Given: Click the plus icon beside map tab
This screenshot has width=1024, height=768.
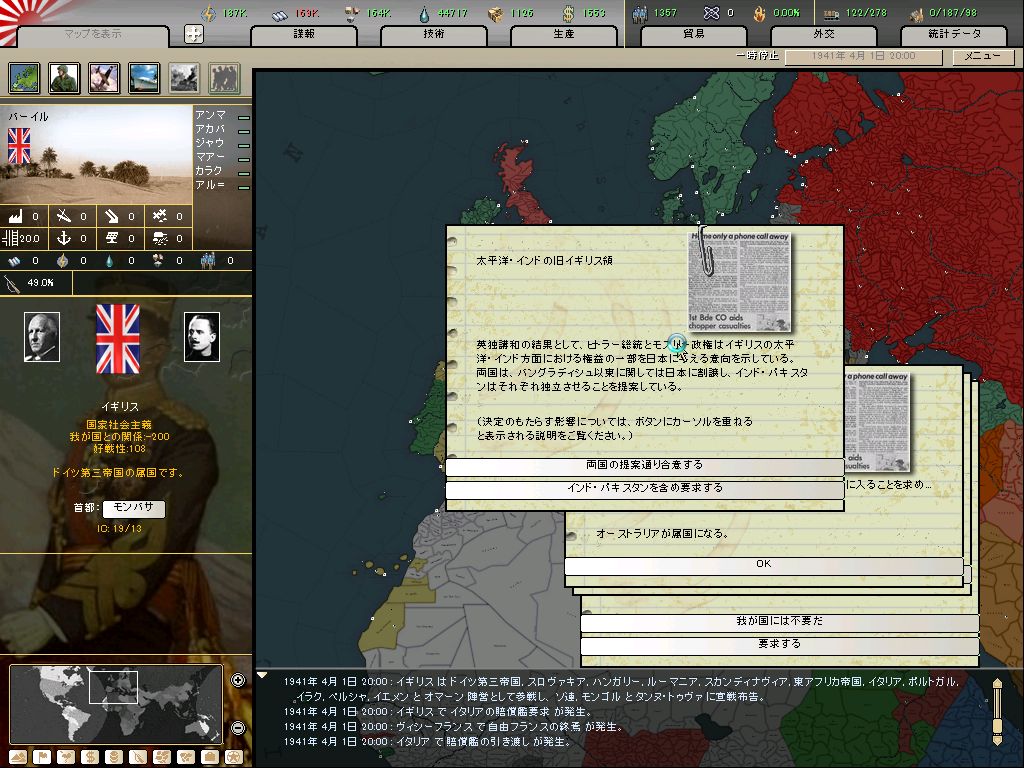Looking at the screenshot, I should pyautogui.click(x=194, y=34).
